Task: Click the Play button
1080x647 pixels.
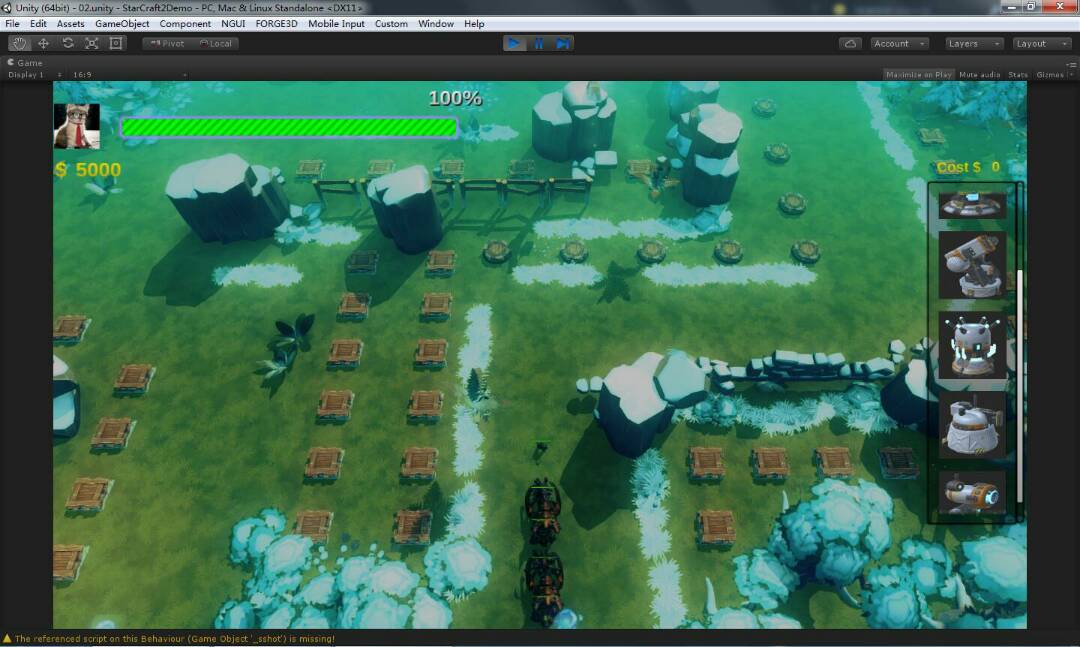Action: pos(514,43)
